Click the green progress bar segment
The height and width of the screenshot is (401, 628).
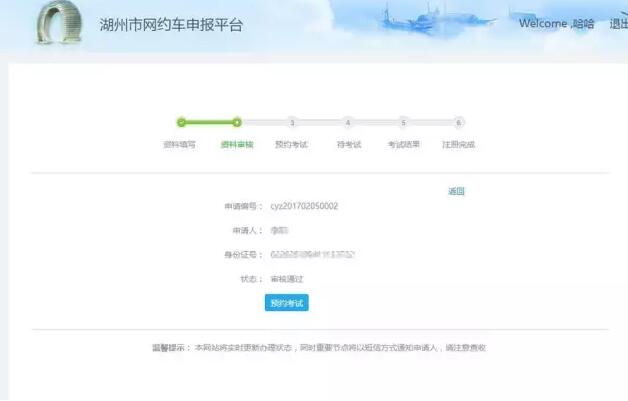[x=209, y=122]
